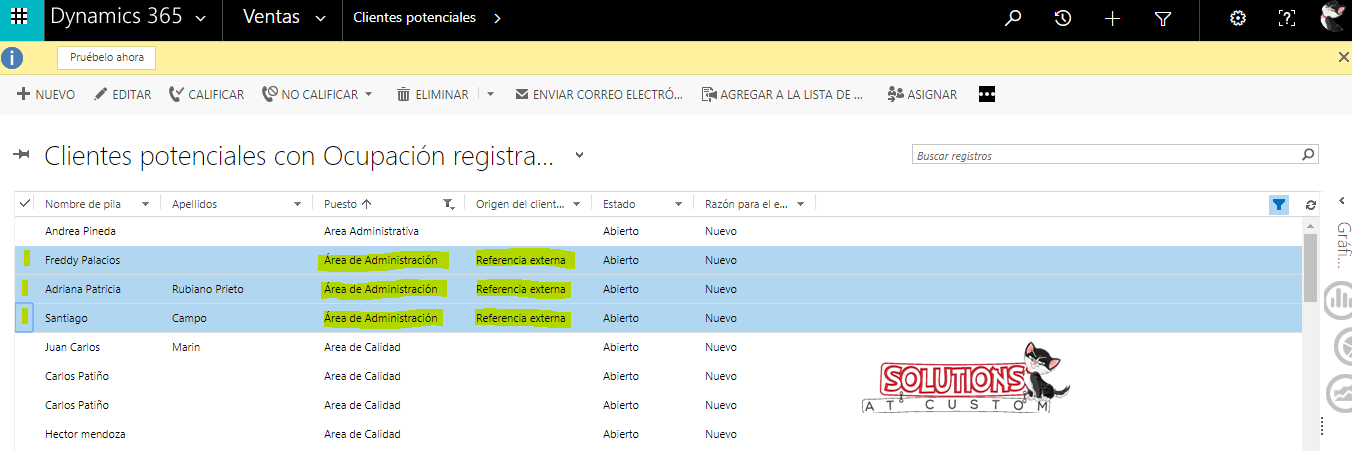This screenshot has height=451, width=1352.
Task: Pin the current view with pin icon
Action: 22,155
